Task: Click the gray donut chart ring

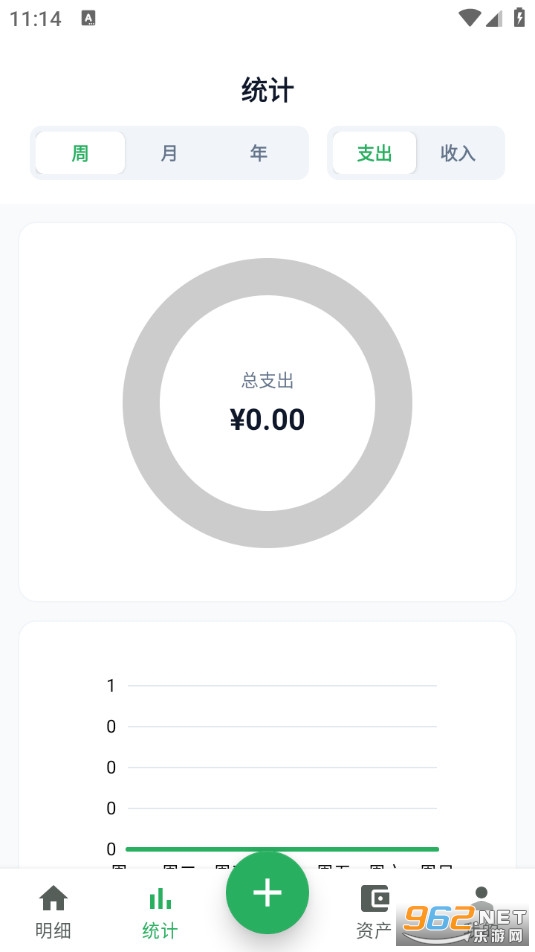Action: (267, 277)
